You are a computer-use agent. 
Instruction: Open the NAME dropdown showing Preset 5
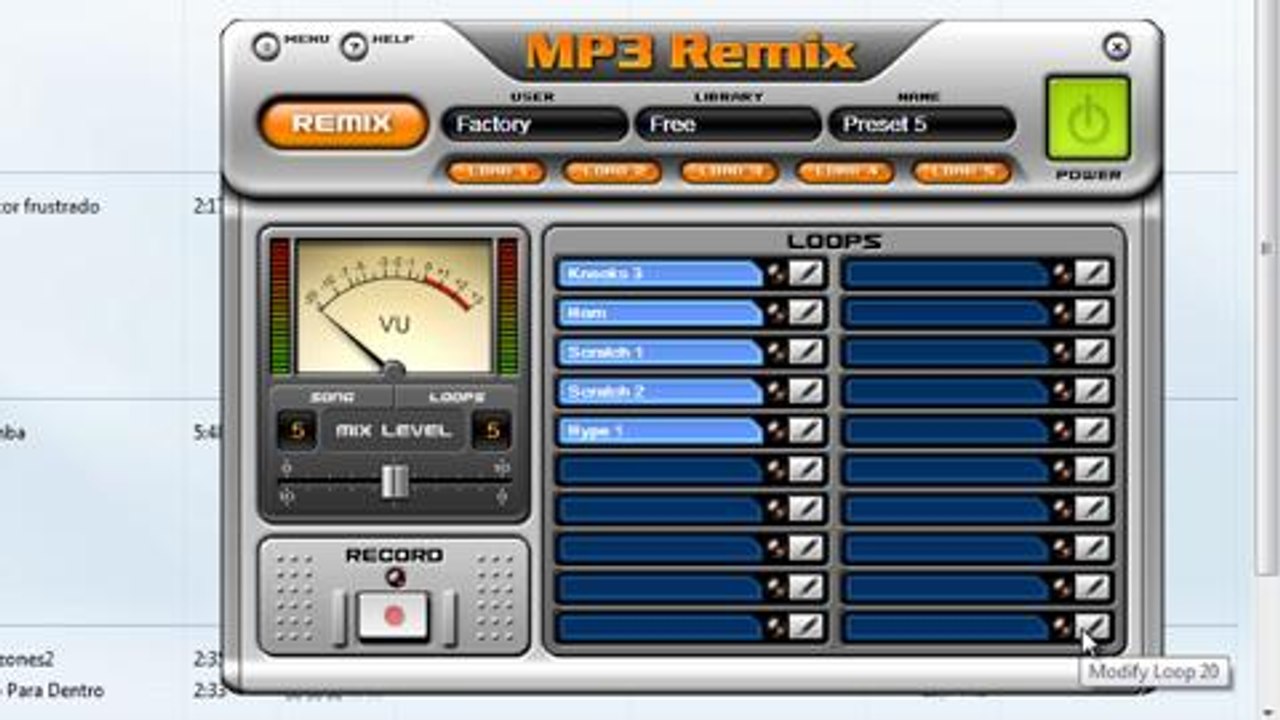tap(921, 124)
